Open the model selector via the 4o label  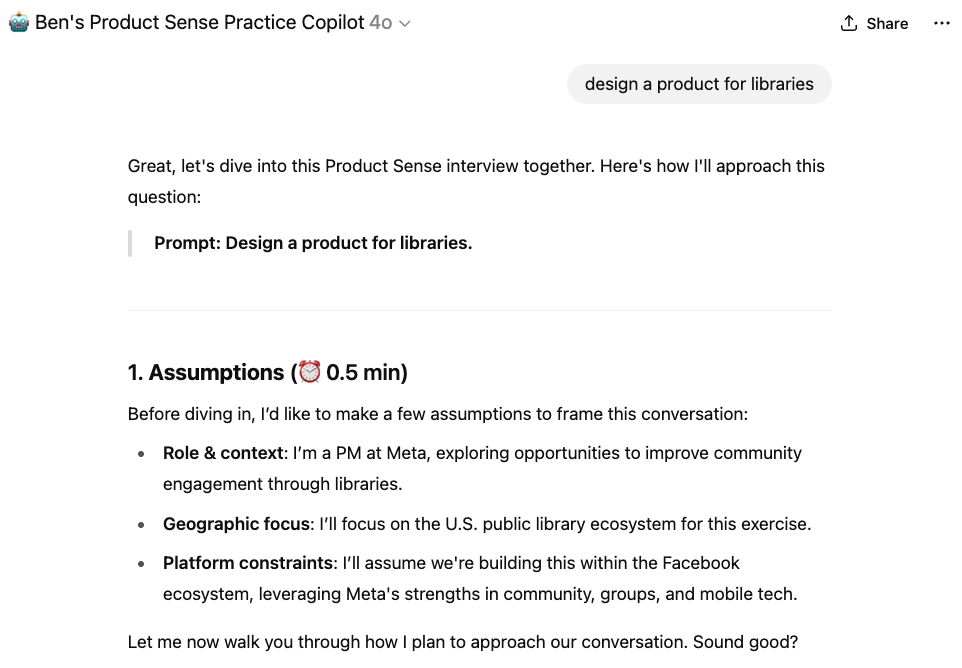tap(381, 23)
